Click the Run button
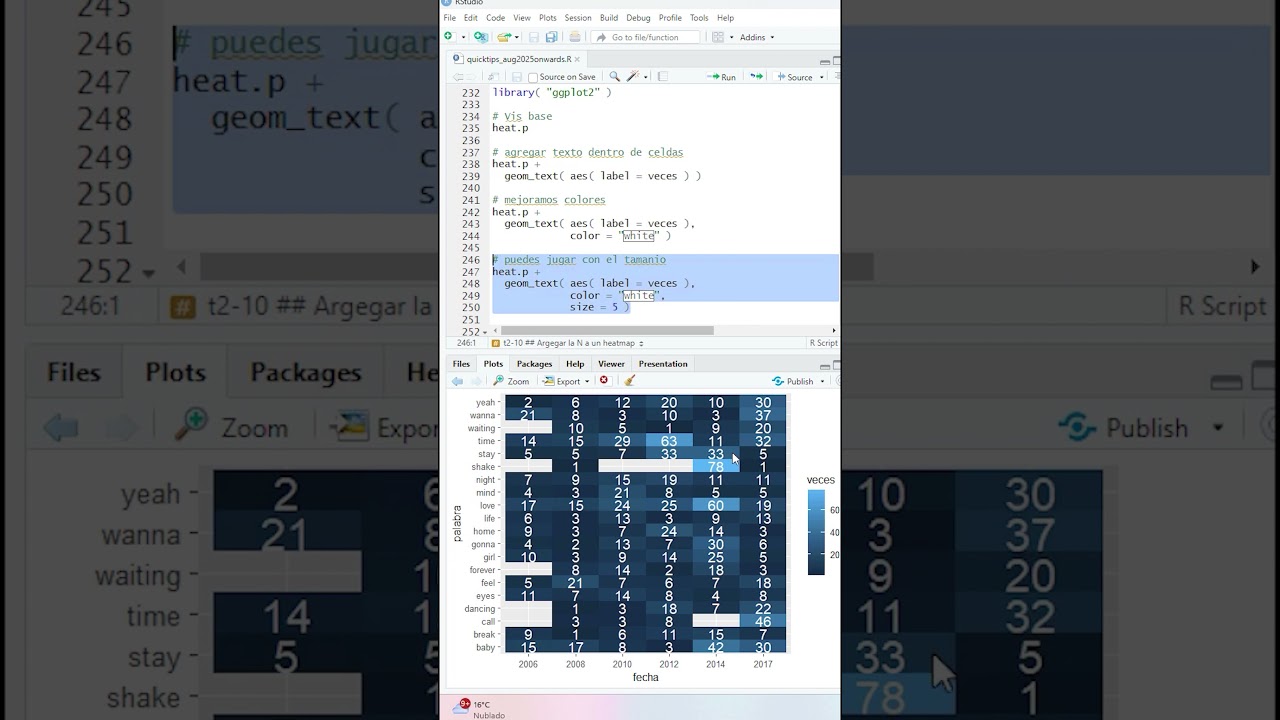This screenshot has width=1280, height=720. [721, 77]
